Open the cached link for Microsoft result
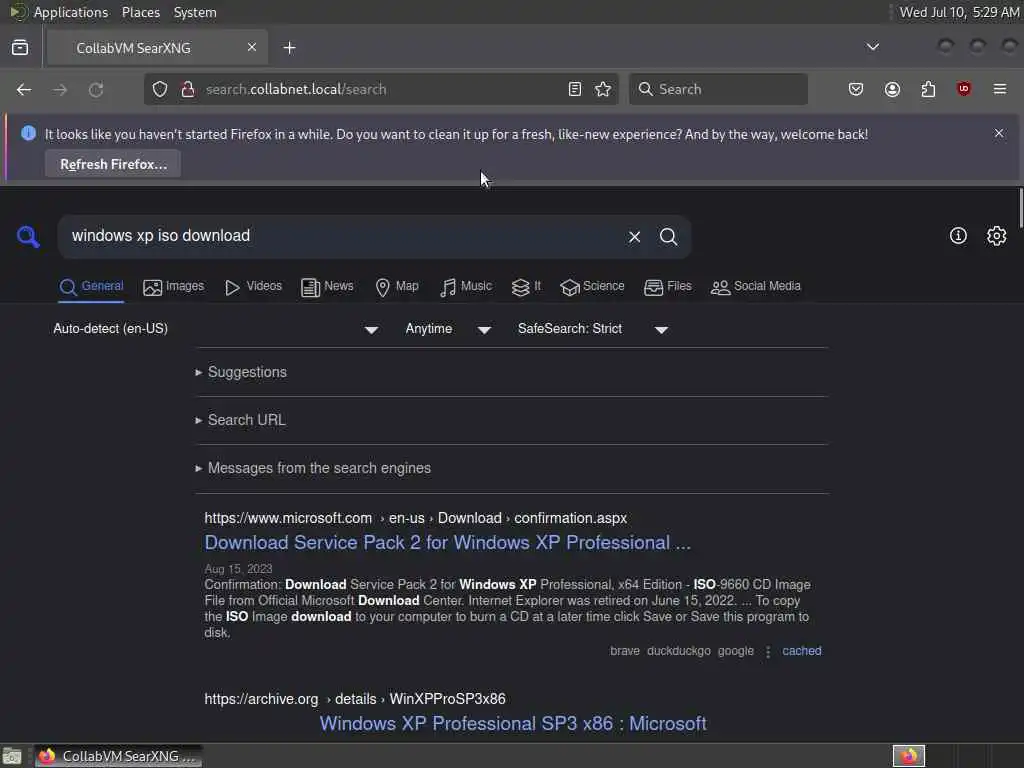The image size is (1024, 768). tap(801, 651)
